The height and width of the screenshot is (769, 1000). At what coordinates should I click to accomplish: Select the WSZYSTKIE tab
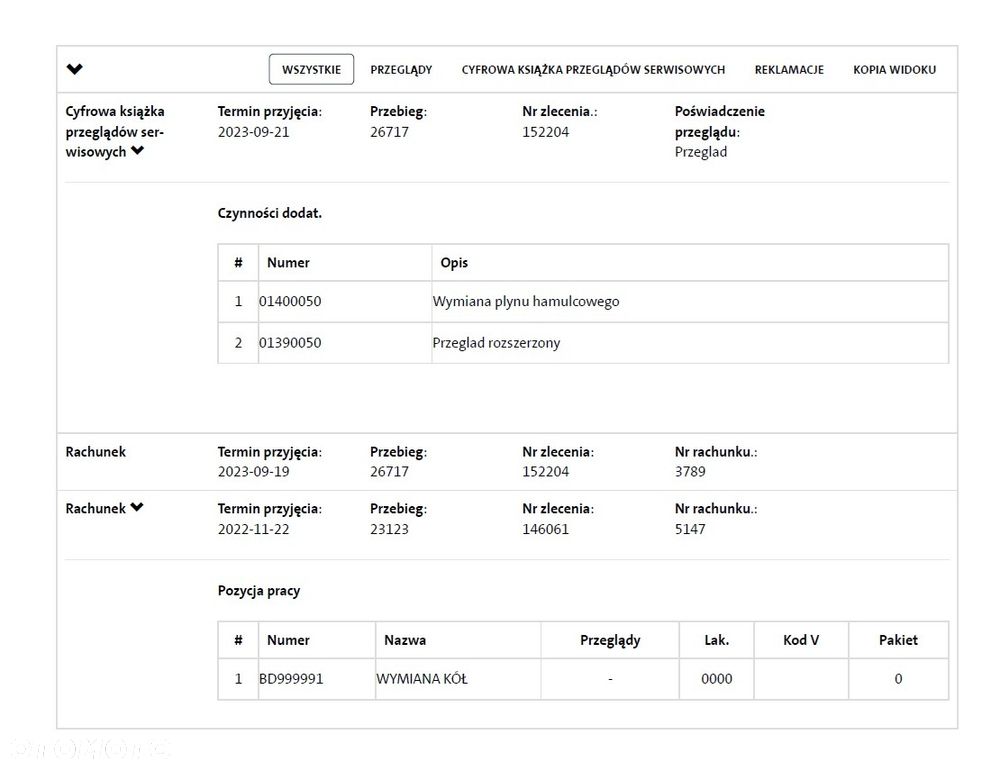(311, 70)
